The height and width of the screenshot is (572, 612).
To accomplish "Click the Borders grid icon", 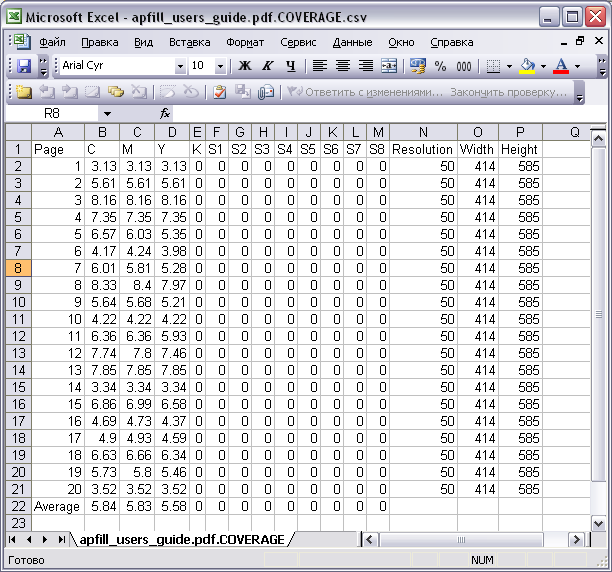I will (494, 66).
